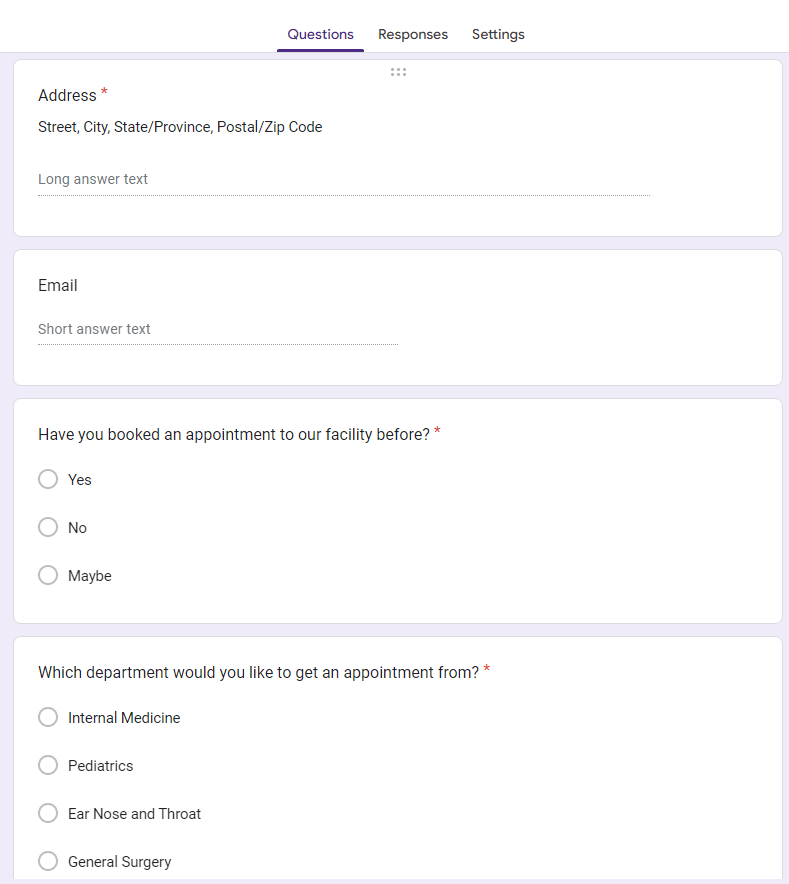
Task: Click the Yes option label text
Action: [x=80, y=480]
